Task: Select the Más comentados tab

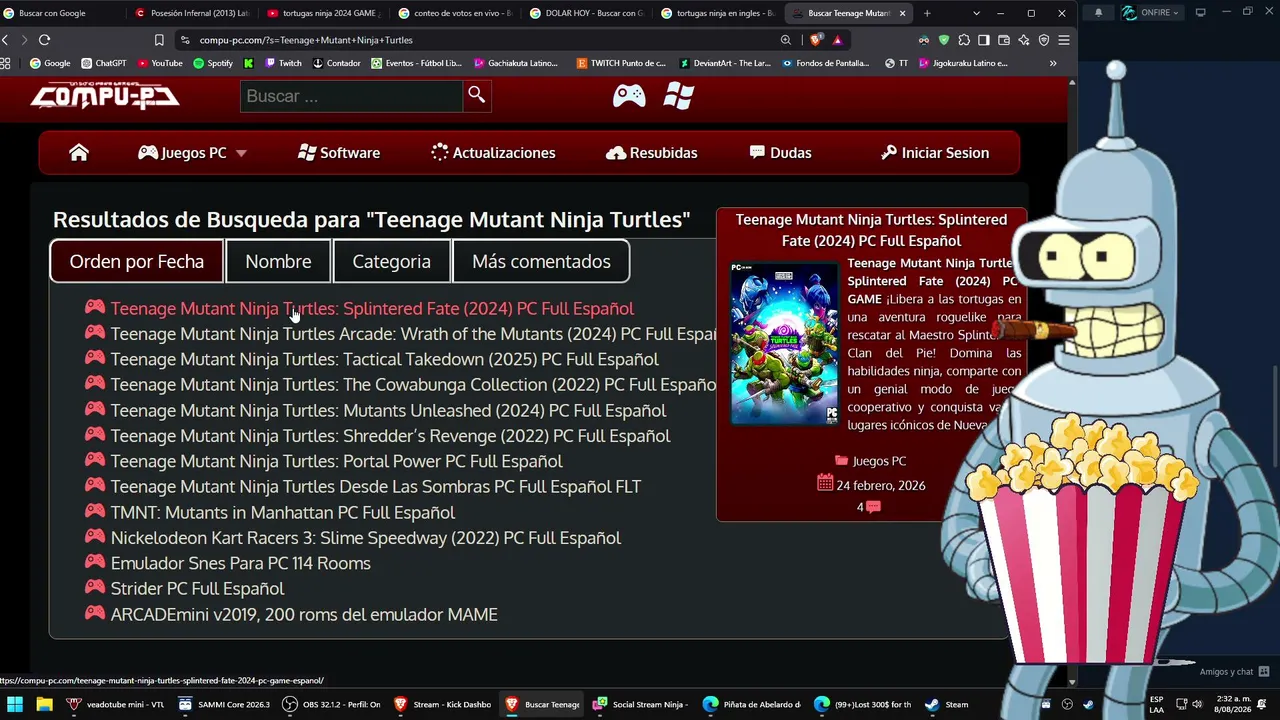Action: click(541, 261)
